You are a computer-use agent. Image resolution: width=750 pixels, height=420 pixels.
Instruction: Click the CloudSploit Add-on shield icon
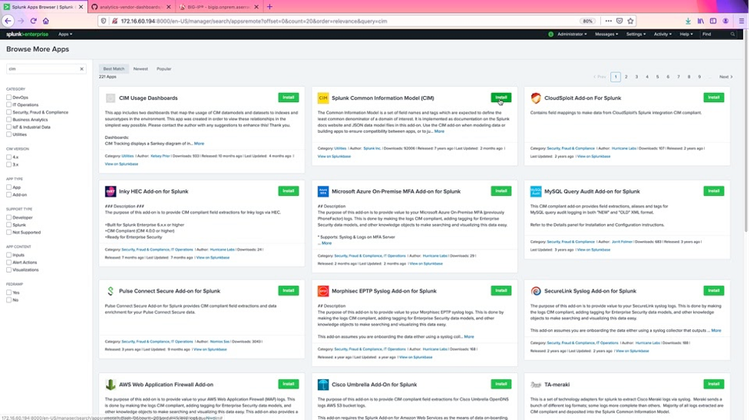pos(536,98)
